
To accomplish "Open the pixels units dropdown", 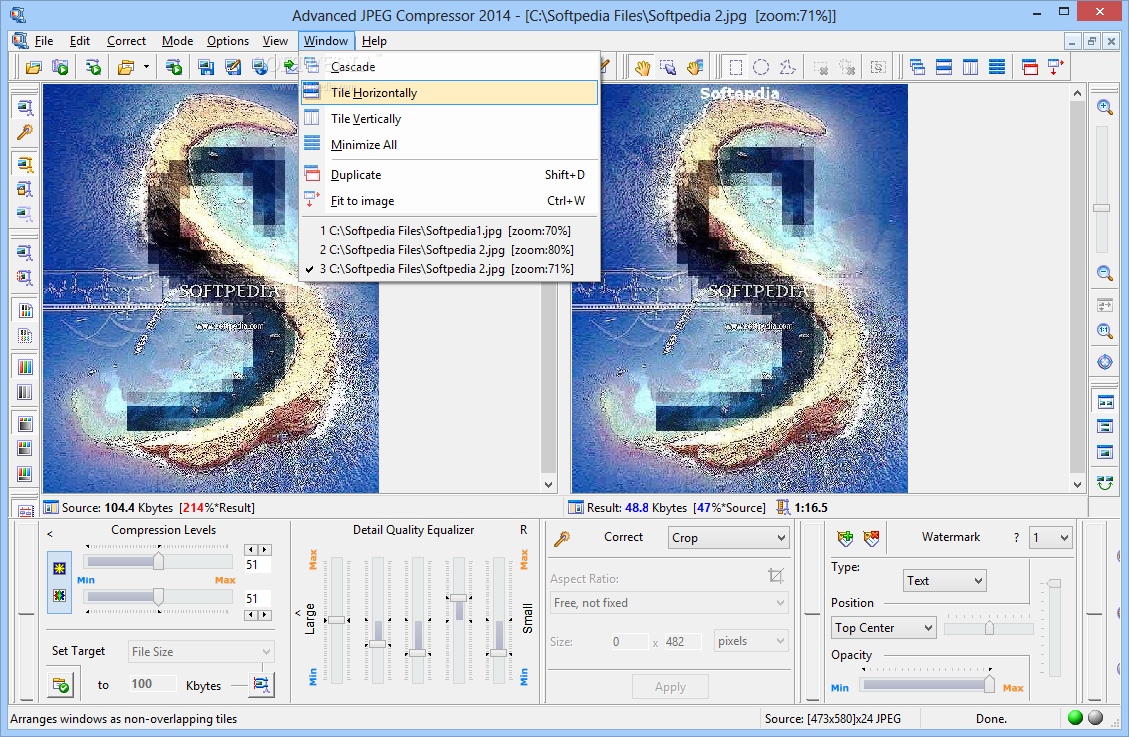I will (751, 641).
